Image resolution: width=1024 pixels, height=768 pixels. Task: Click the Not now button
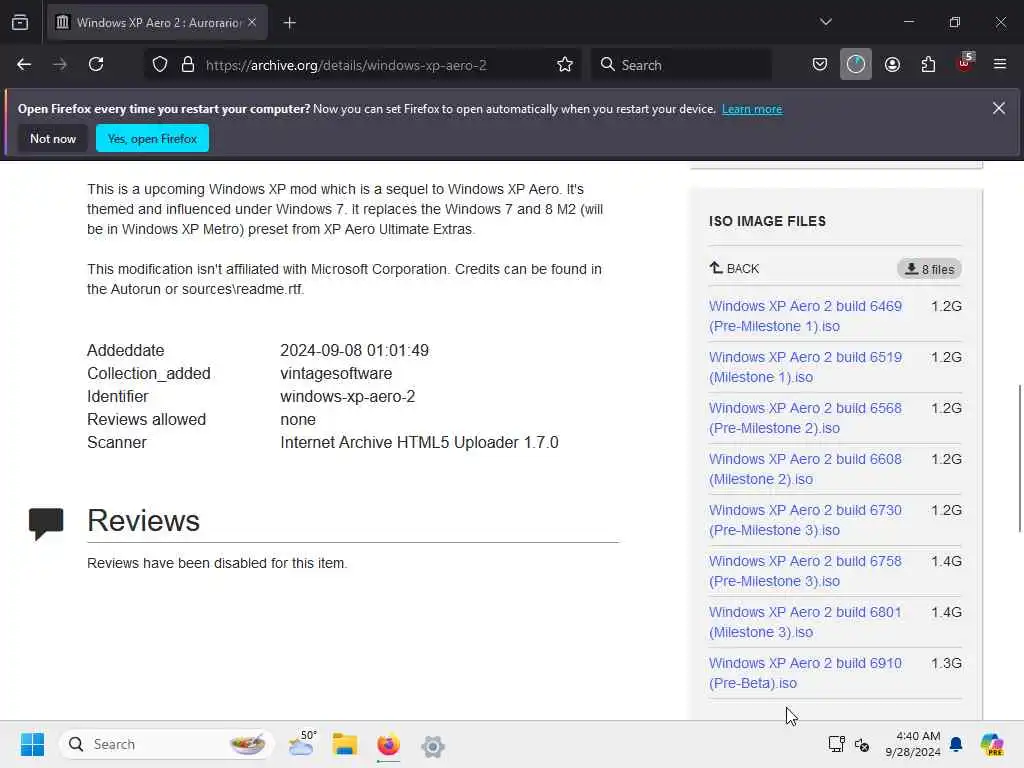53,138
